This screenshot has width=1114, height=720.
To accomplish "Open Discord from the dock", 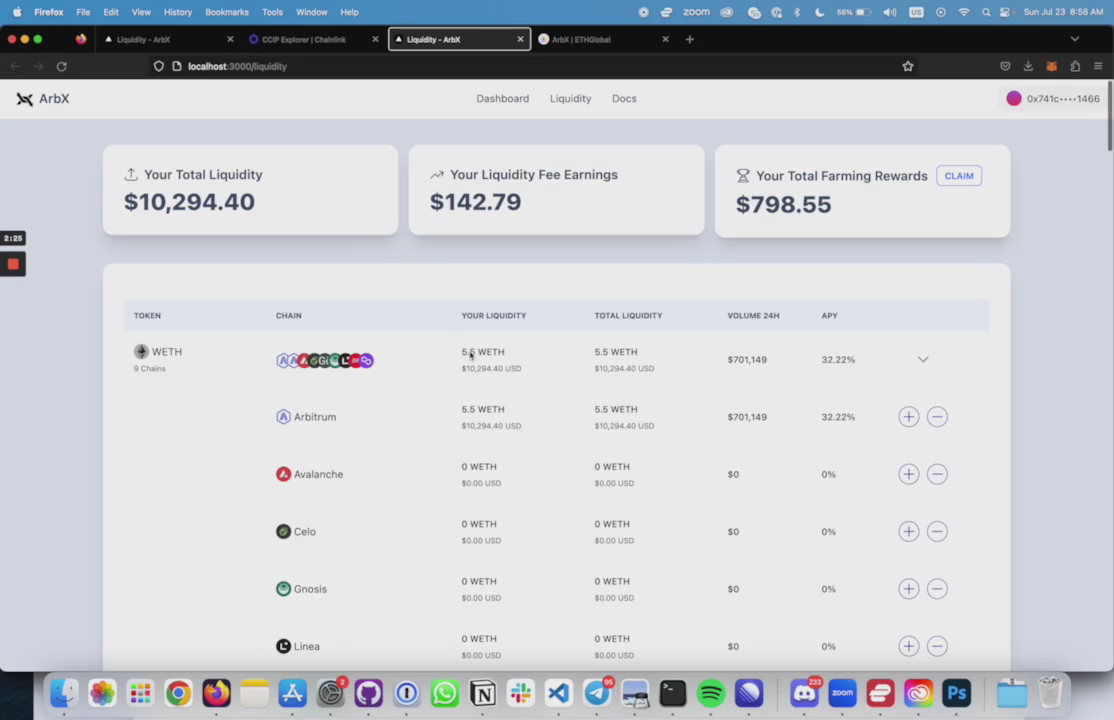I will 804,693.
